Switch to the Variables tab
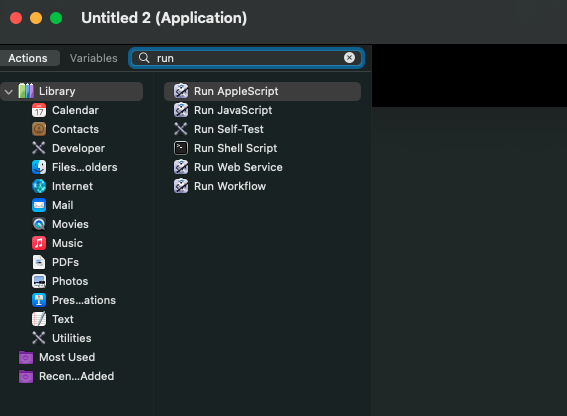The height and width of the screenshot is (416, 567). 94,58
